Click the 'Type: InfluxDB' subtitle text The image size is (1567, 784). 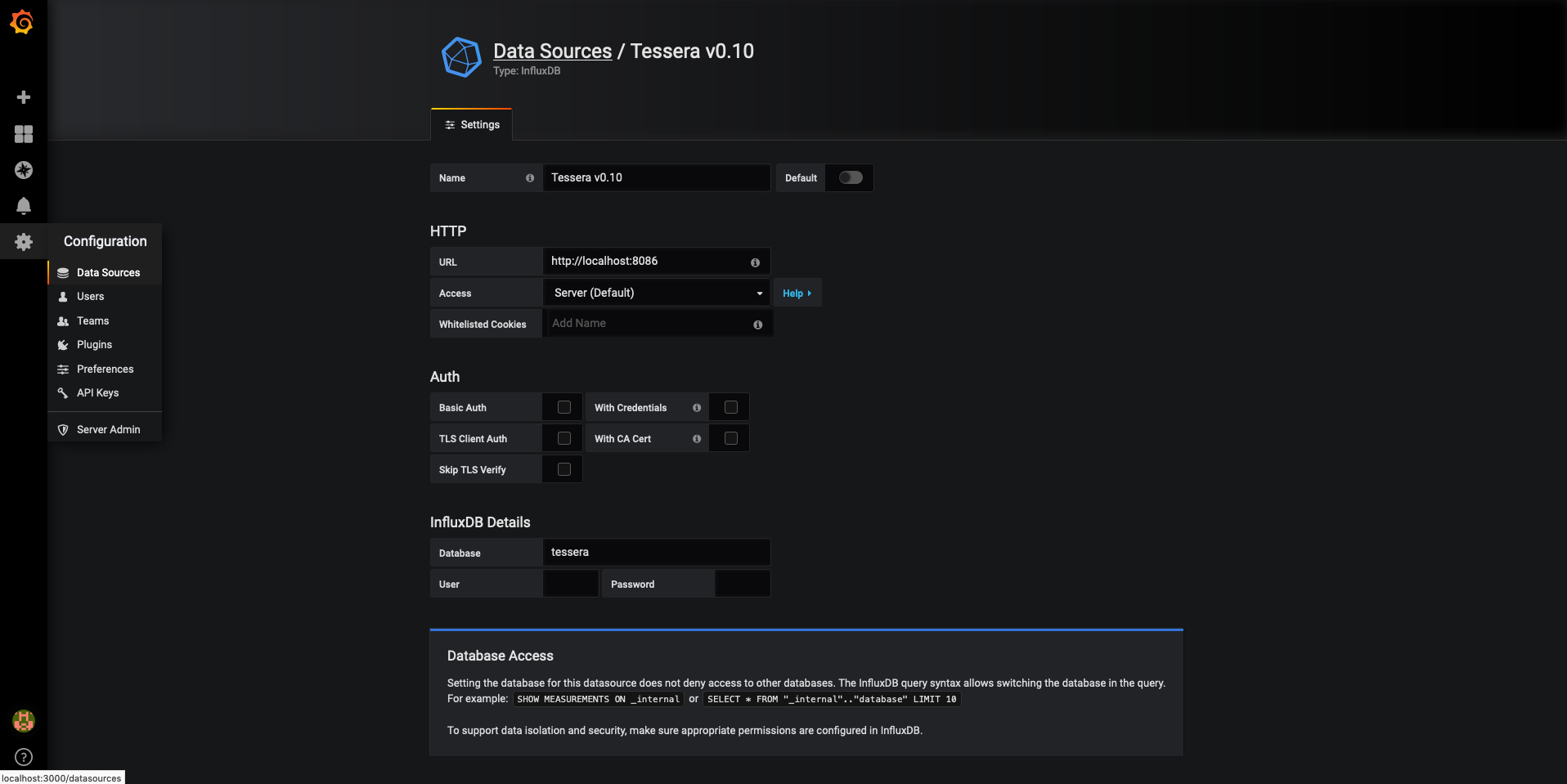pos(527,71)
